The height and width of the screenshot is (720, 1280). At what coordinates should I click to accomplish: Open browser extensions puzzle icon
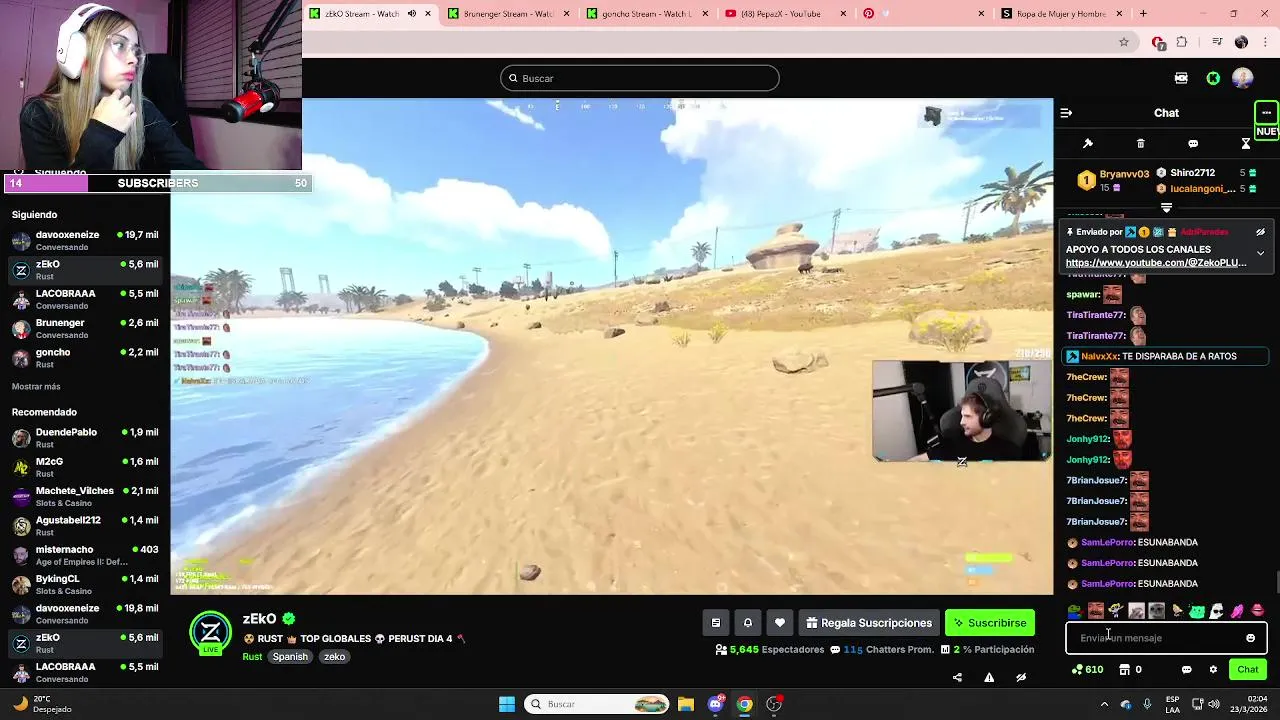click(x=1182, y=42)
